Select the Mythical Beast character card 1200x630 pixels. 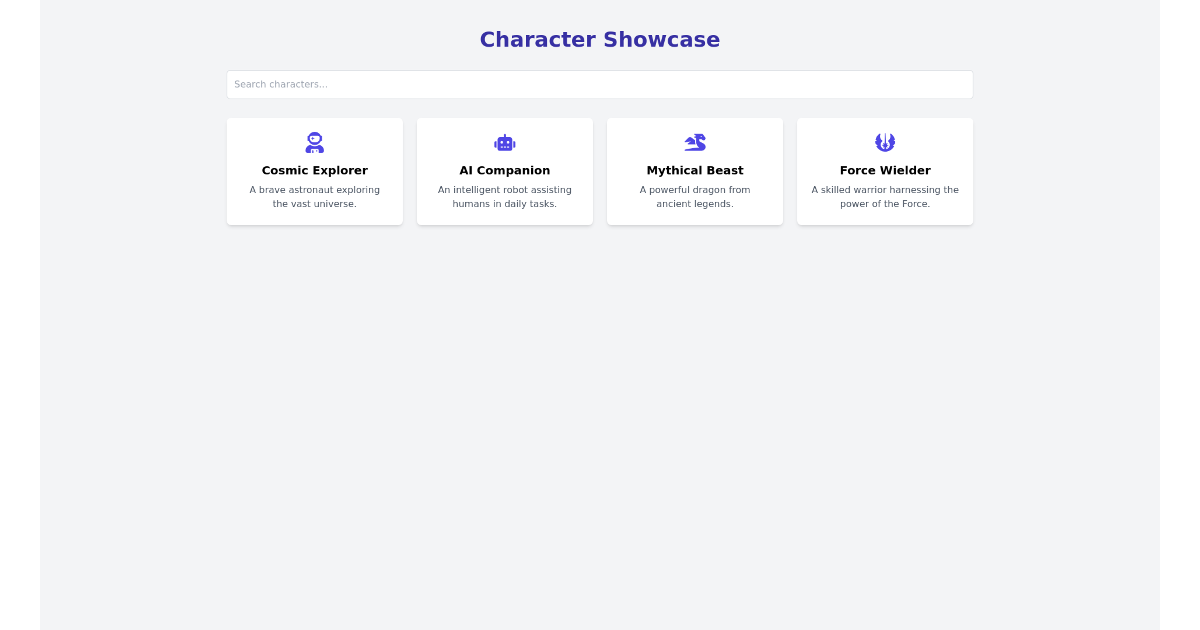(695, 171)
